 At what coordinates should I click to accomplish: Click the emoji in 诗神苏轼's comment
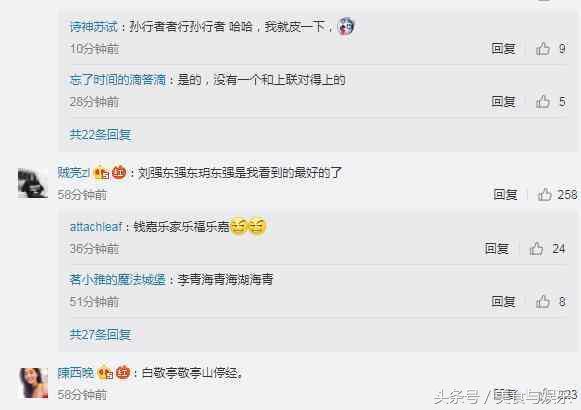(345, 26)
